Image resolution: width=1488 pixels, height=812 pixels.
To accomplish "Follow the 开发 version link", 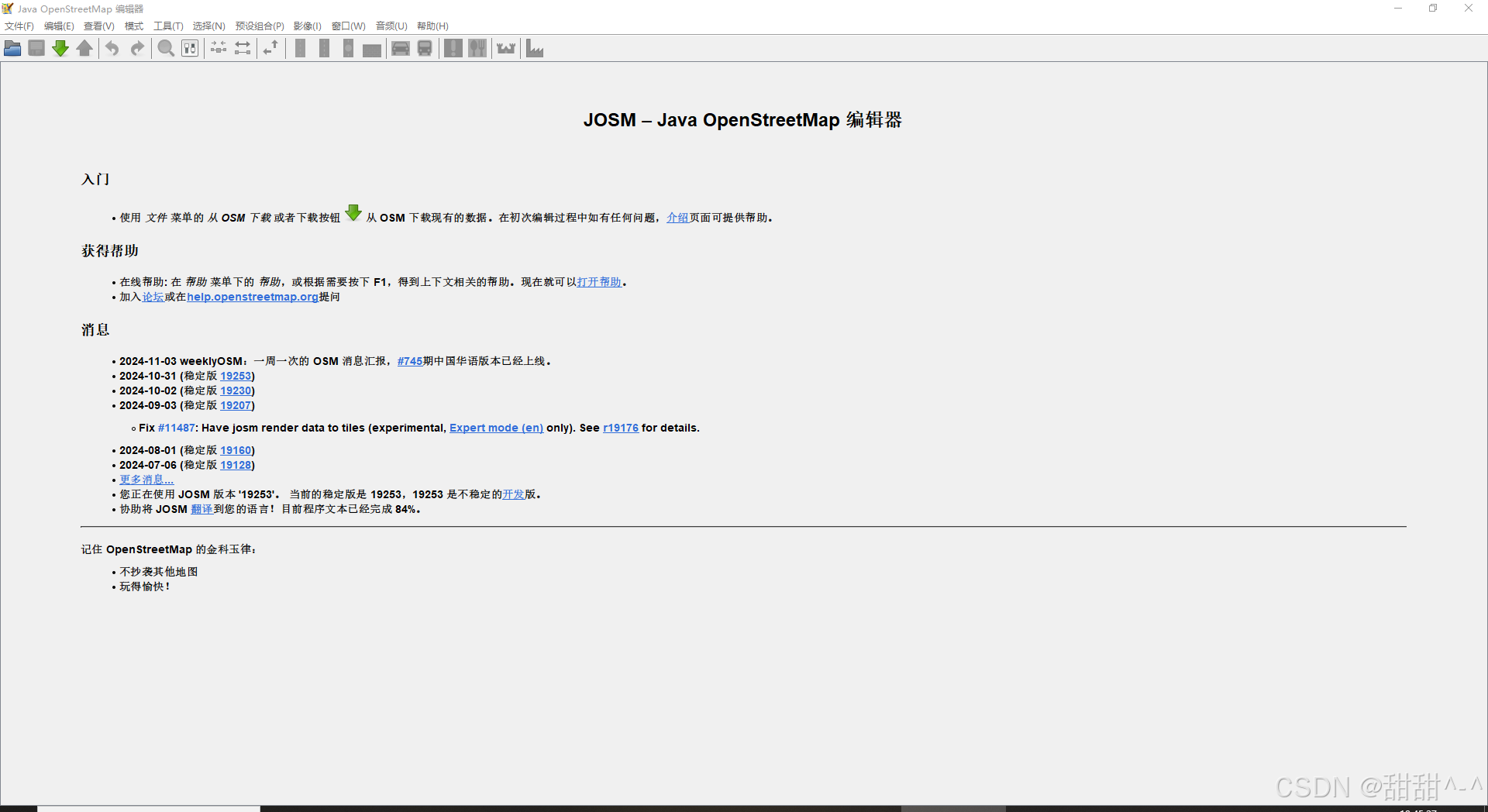I will [x=514, y=494].
